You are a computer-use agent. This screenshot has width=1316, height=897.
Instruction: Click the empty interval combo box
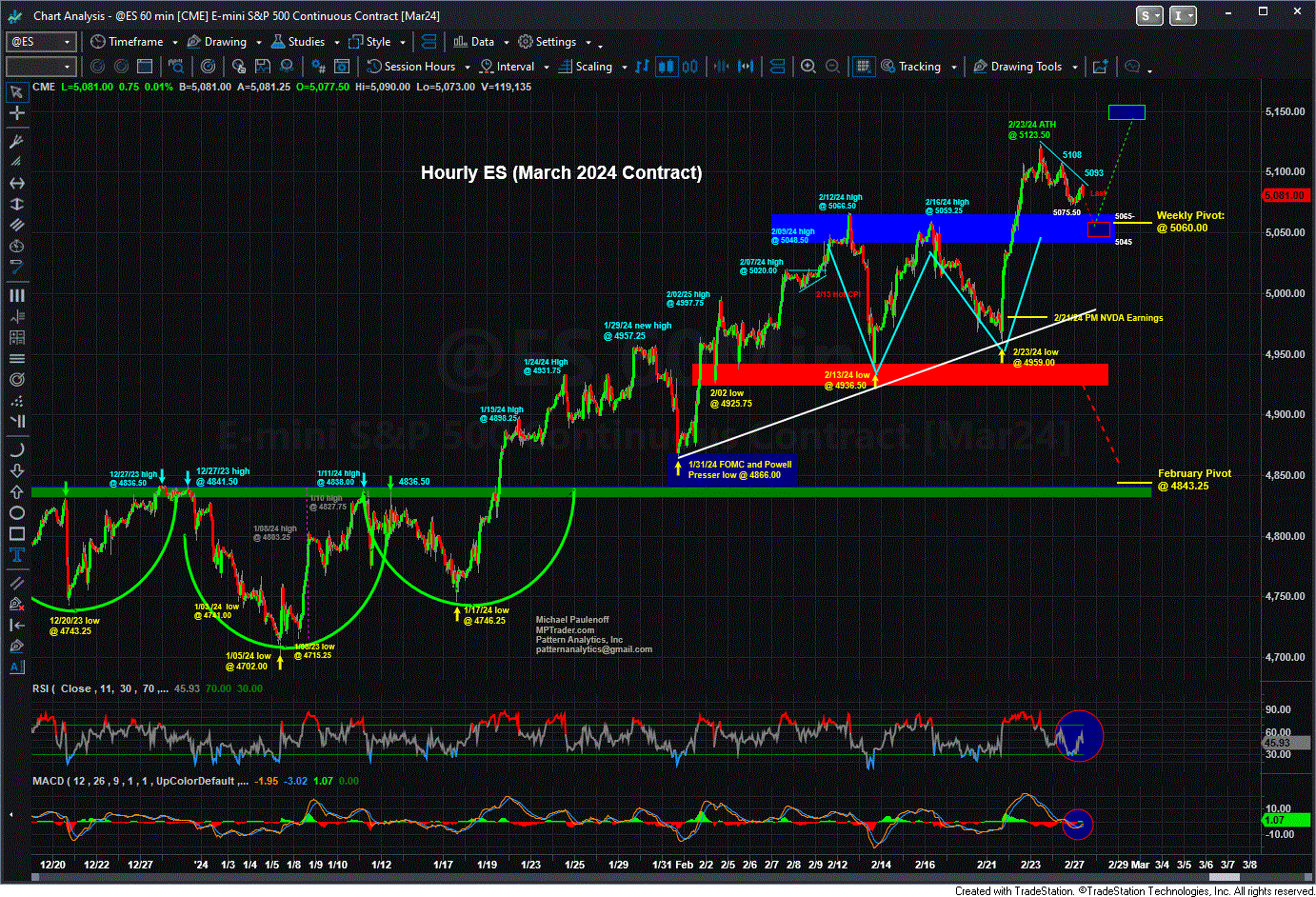click(x=40, y=67)
